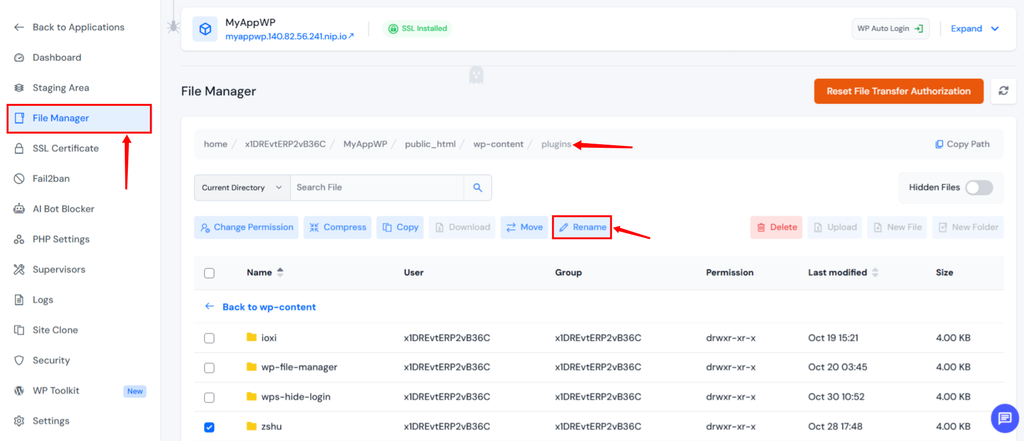Viewport: 1024px width, 441px height.
Task: Click the Search File input field
Action: point(377,188)
